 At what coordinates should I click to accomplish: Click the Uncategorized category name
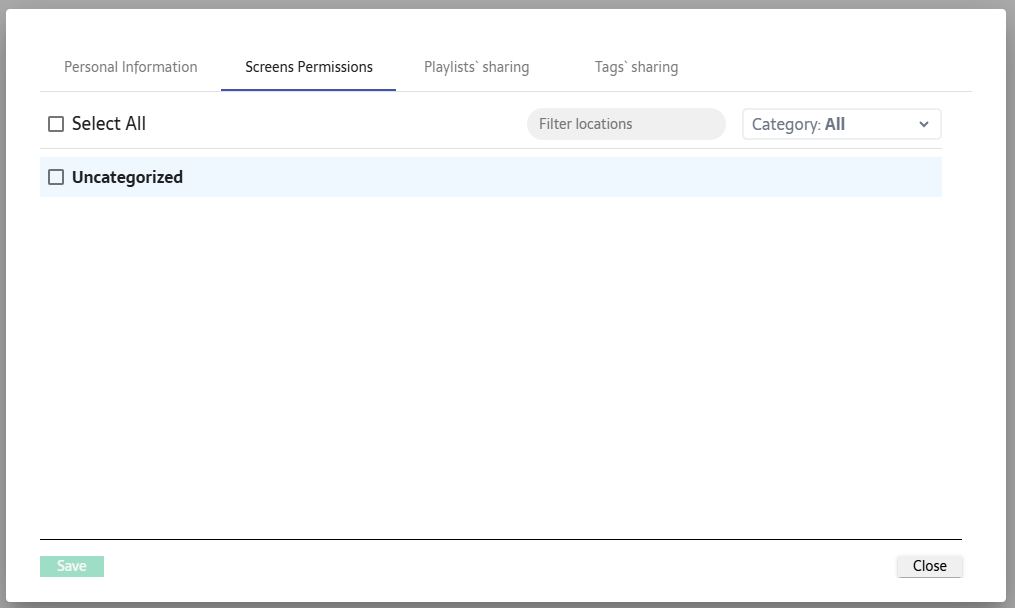(127, 177)
